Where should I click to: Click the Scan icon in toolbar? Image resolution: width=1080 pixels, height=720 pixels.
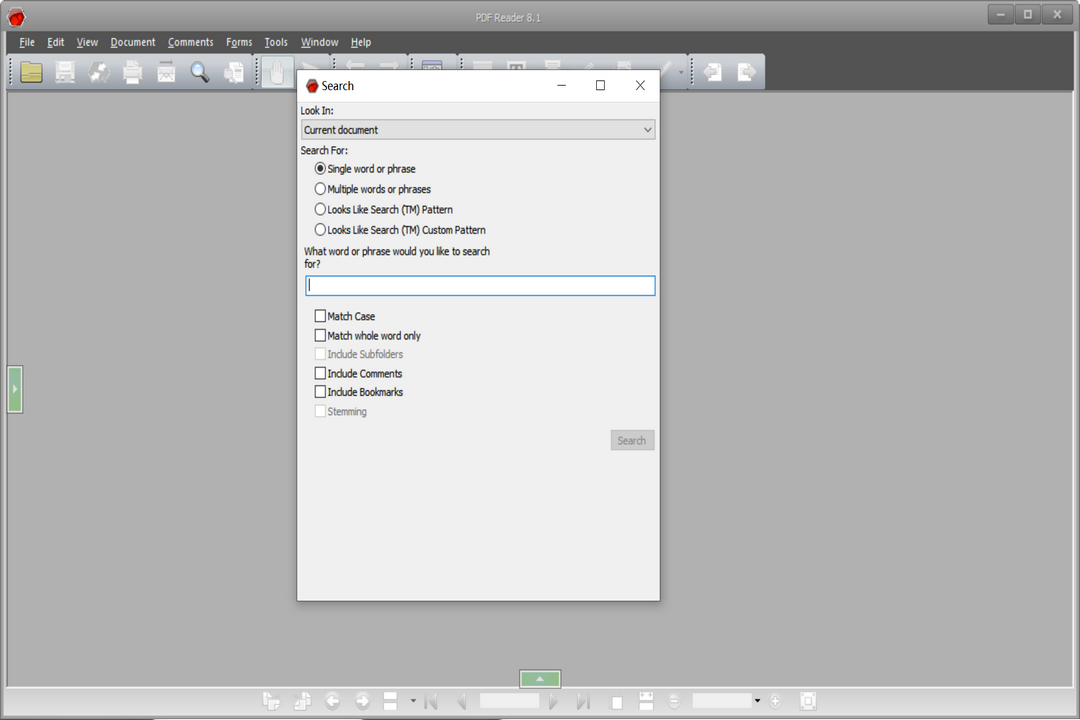click(166, 72)
